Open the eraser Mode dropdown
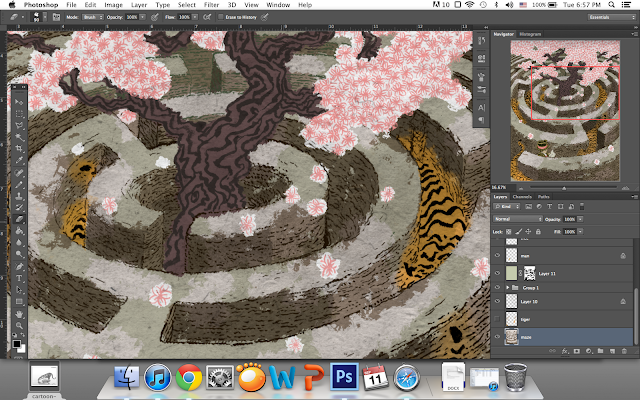Image resolution: width=640 pixels, height=400 pixels. coord(93,17)
